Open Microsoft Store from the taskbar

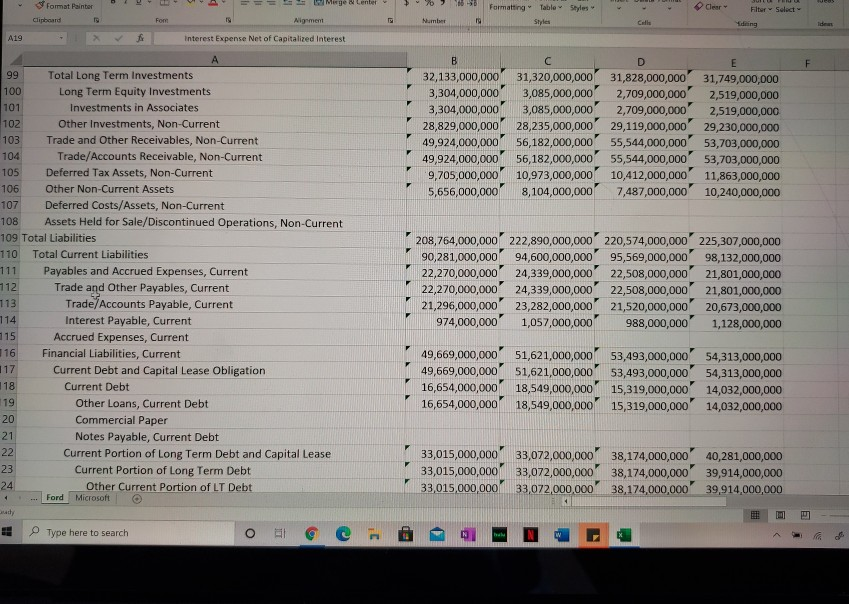click(406, 535)
